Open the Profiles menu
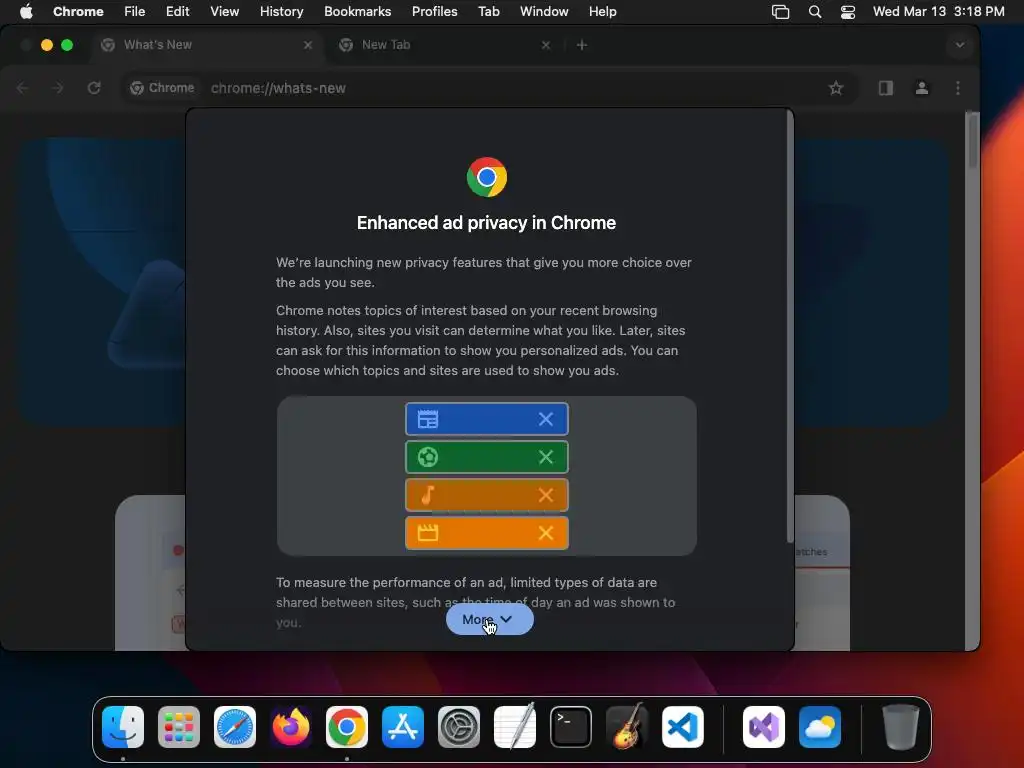Image resolution: width=1024 pixels, height=768 pixels. point(434,12)
